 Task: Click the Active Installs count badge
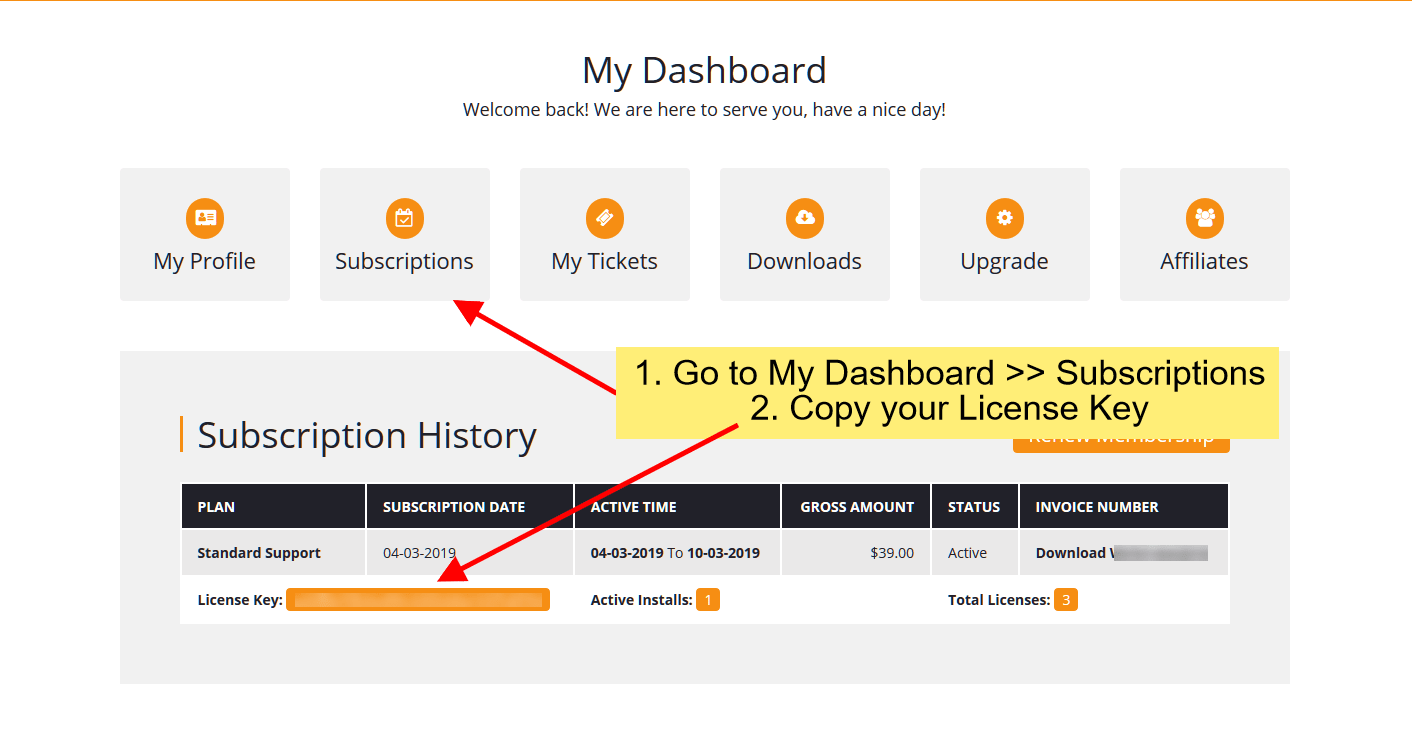(708, 600)
